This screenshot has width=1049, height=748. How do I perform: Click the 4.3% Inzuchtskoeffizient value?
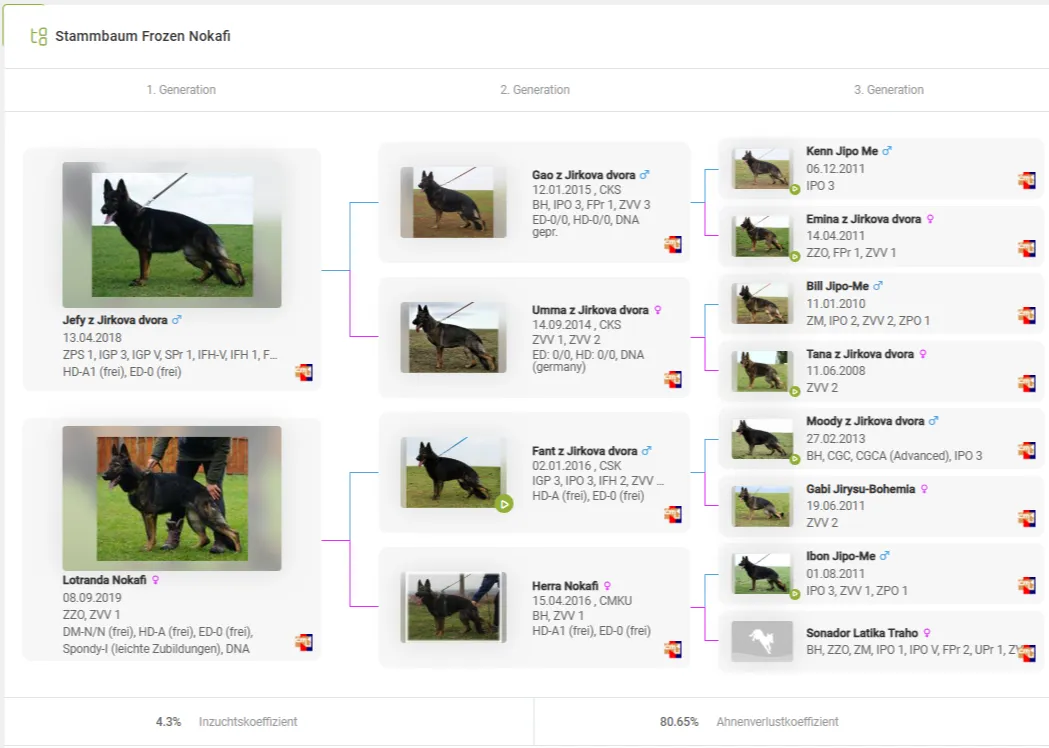[168, 721]
